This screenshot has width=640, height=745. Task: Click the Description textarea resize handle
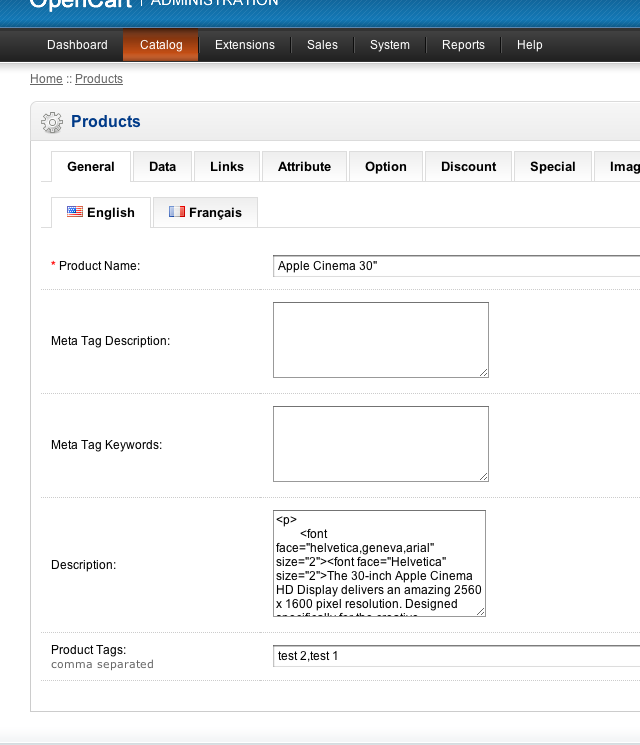480,611
